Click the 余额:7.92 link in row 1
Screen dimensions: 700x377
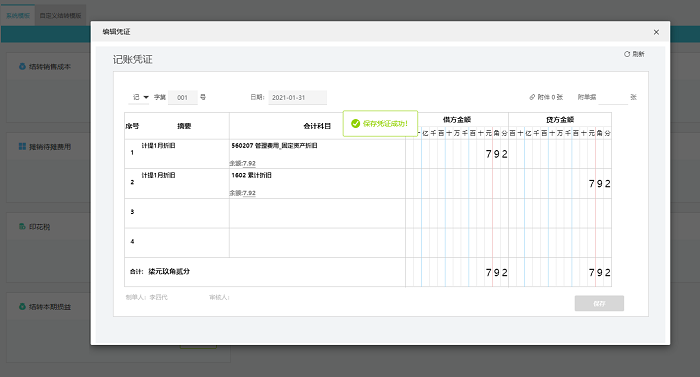point(242,163)
